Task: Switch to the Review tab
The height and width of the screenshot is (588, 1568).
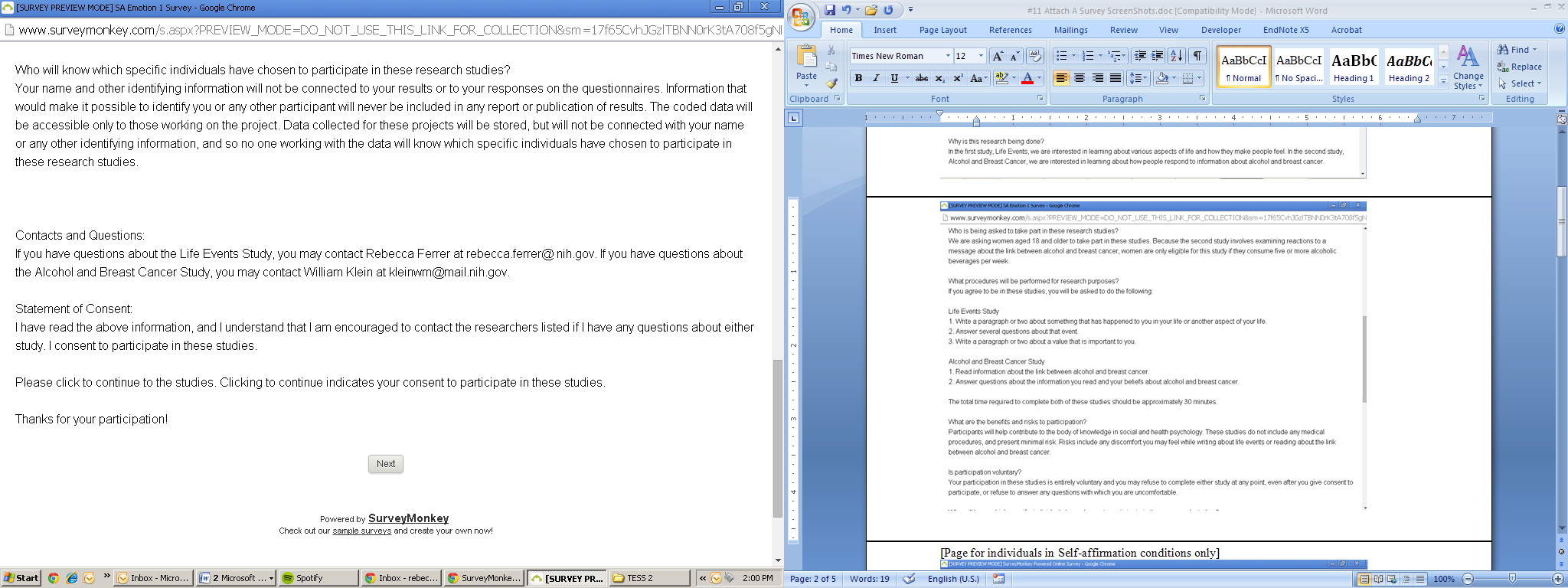Action: pyautogui.click(x=1124, y=30)
